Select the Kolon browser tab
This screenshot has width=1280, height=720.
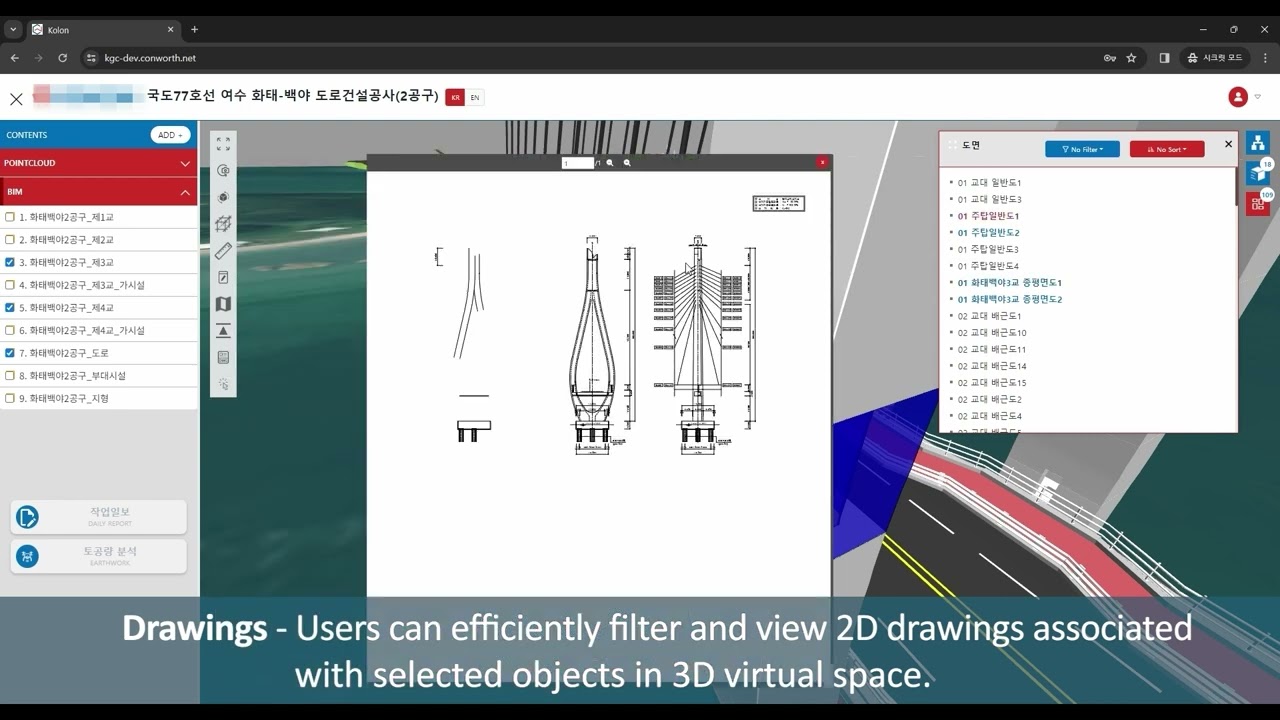103,29
